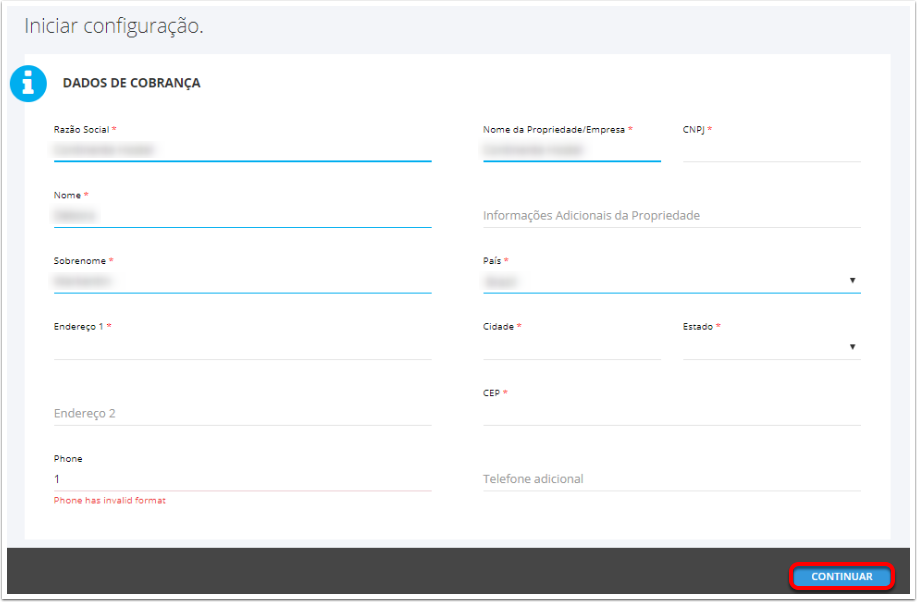
Task: Click the blue info icon beside Dados de Cobrança
Action: 28,84
